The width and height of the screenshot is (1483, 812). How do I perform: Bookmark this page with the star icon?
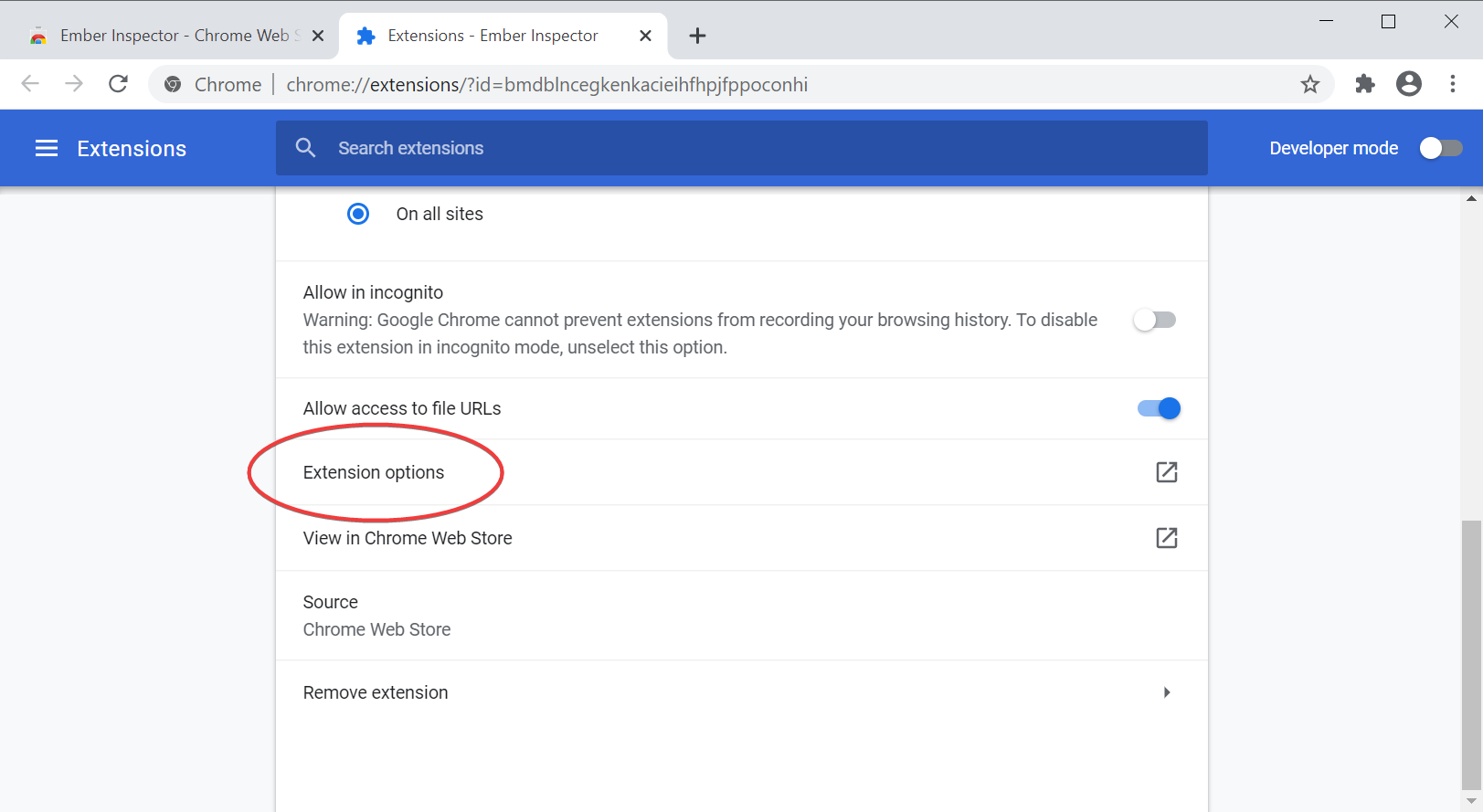coord(1309,84)
